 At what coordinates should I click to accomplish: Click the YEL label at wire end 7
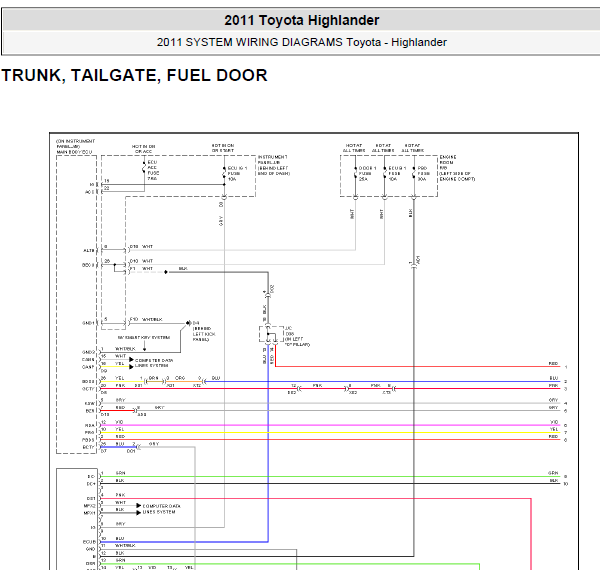point(554,429)
